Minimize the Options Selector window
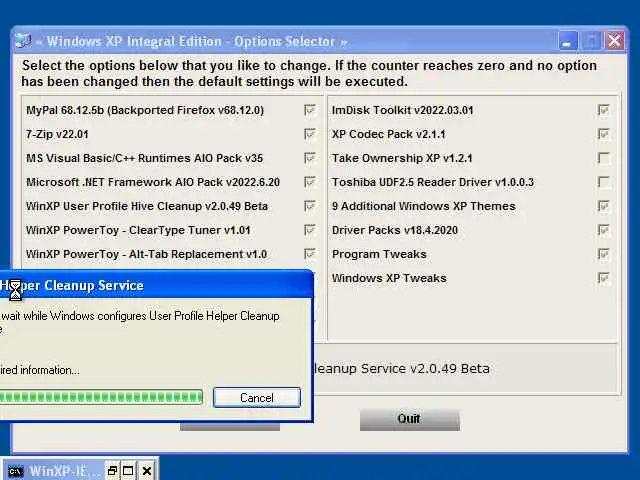Image resolution: width=640 pixels, height=480 pixels. coord(567,41)
